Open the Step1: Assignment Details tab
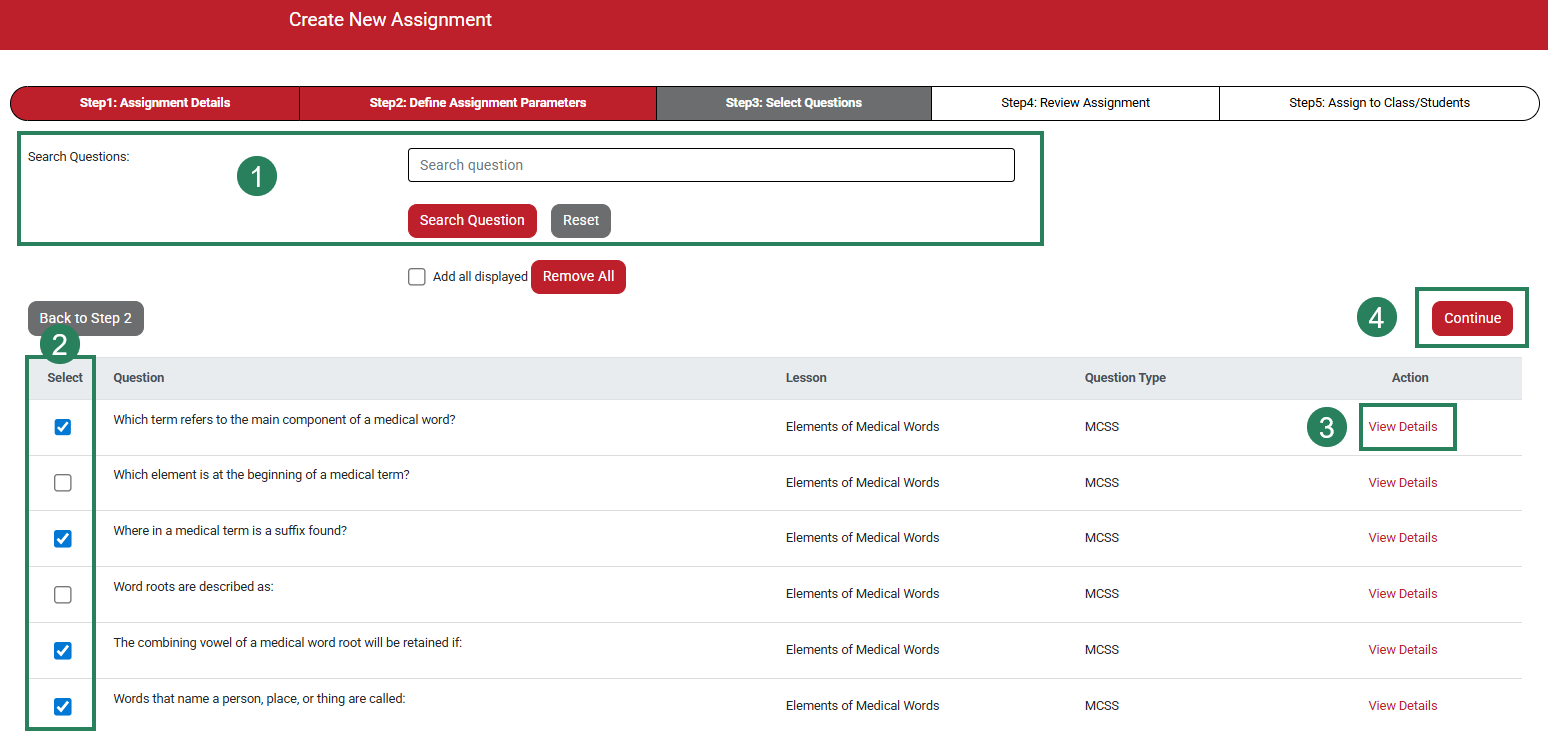The width and height of the screenshot is (1548, 731). [154, 103]
